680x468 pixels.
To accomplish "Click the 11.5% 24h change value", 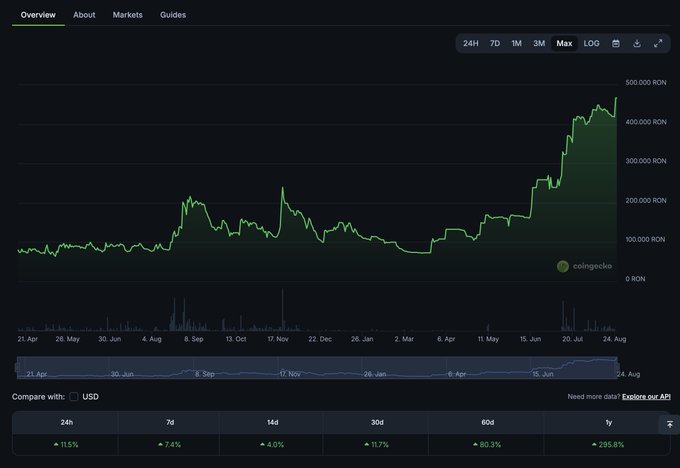I will (66, 445).
